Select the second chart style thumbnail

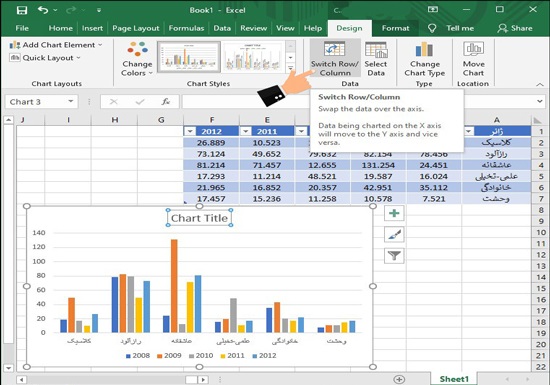point(253,56)
